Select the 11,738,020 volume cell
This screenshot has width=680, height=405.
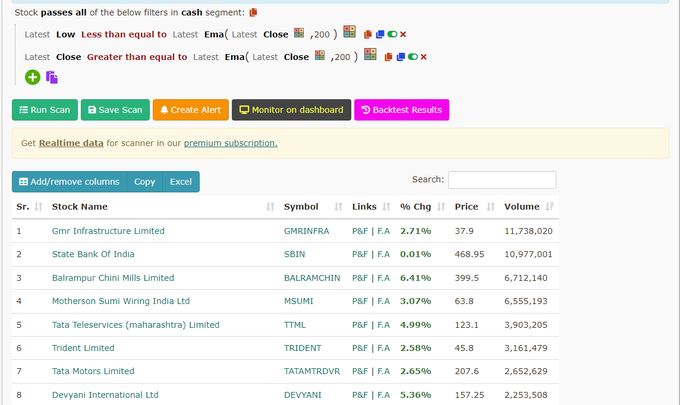pyautogui.click(x=528, y=231)
